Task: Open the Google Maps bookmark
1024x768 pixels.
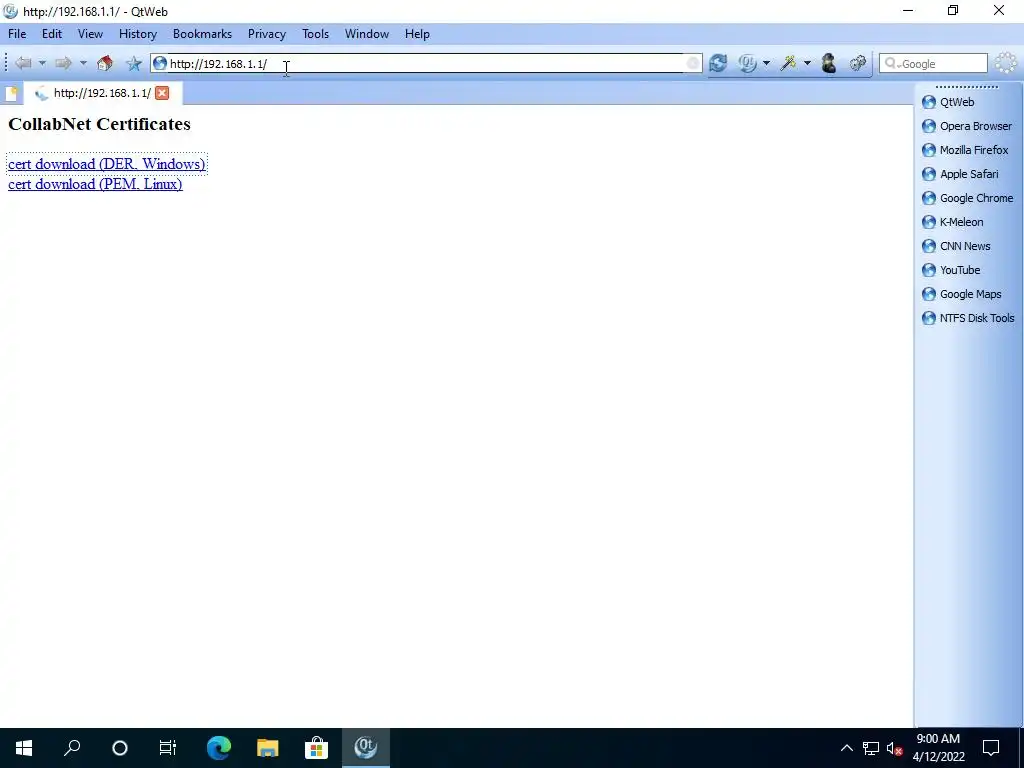Action: point(962,295)
